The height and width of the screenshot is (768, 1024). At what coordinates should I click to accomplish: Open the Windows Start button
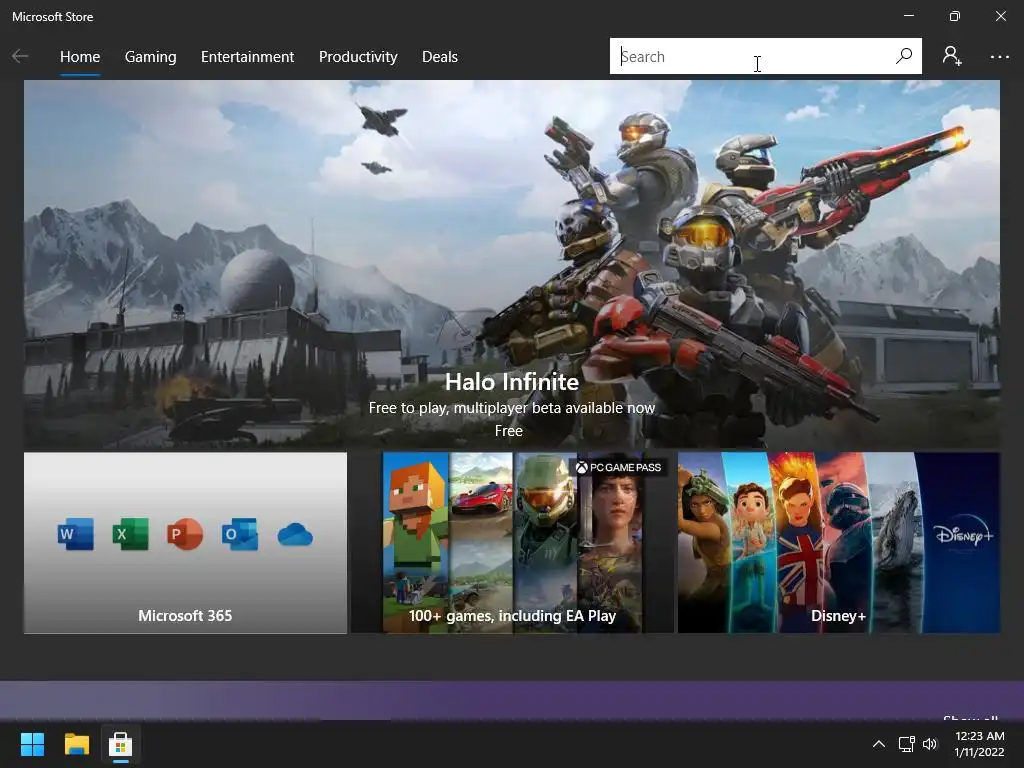[32, 744]
